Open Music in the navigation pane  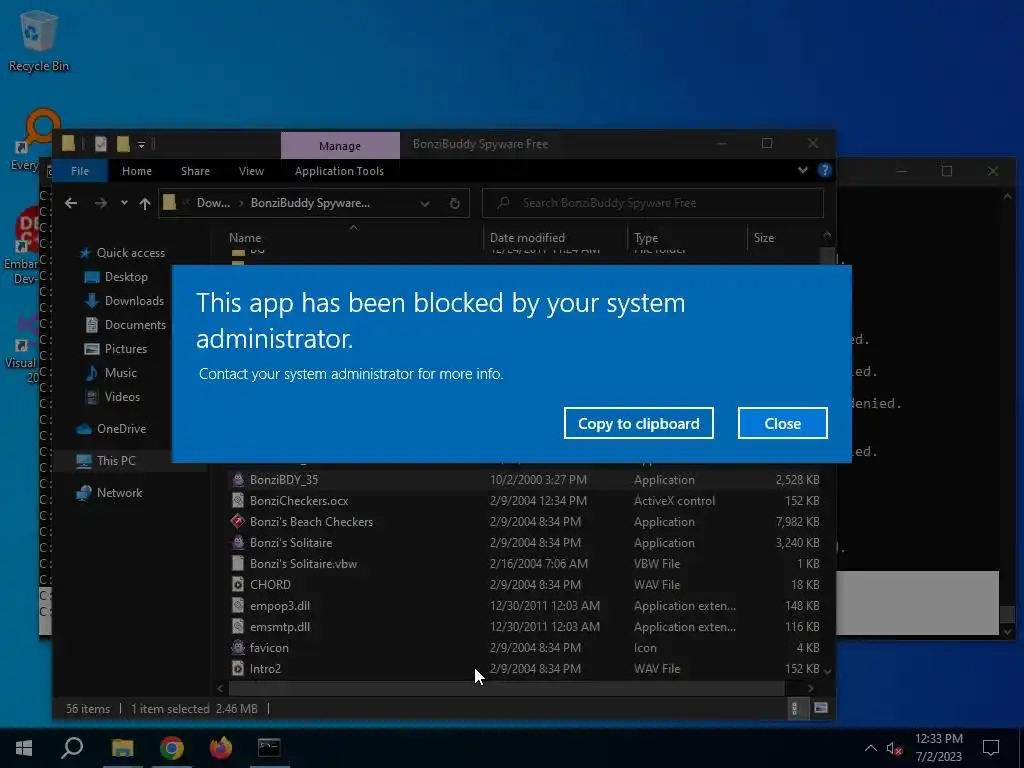(x=120, y=372)
